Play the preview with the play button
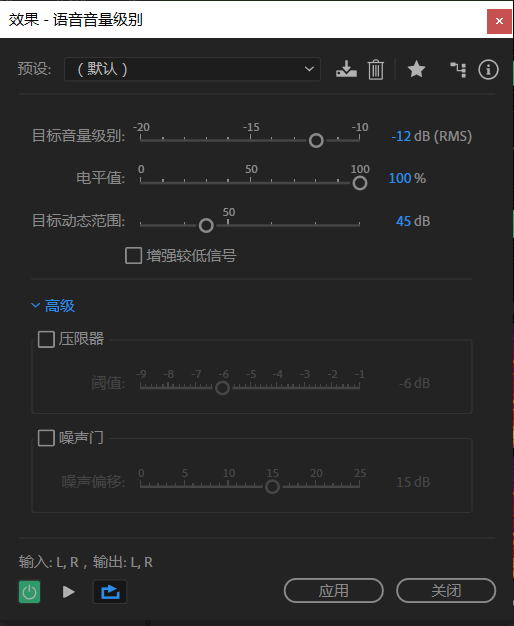 pos(69,592)
